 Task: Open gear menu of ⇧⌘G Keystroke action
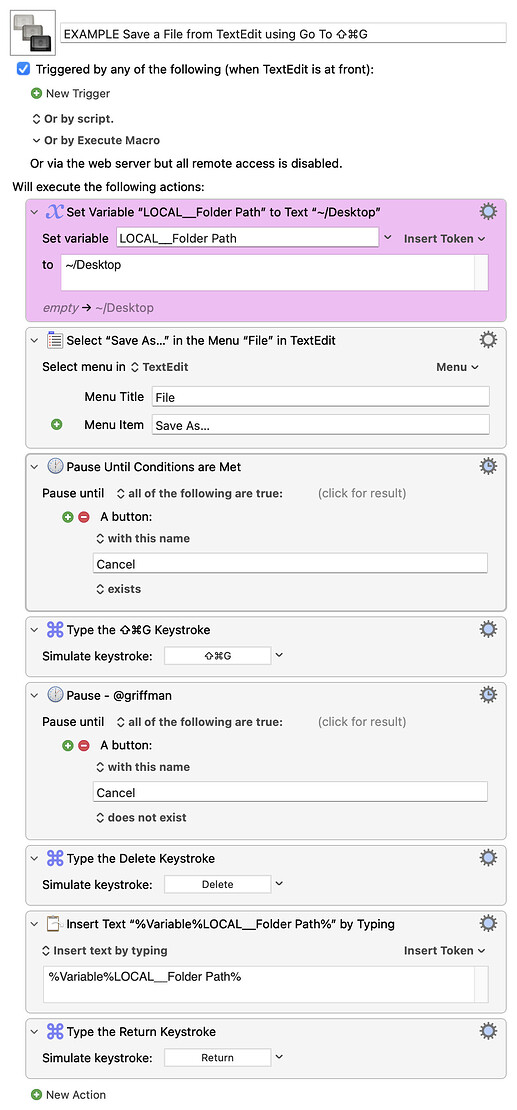tap(488, 629)
